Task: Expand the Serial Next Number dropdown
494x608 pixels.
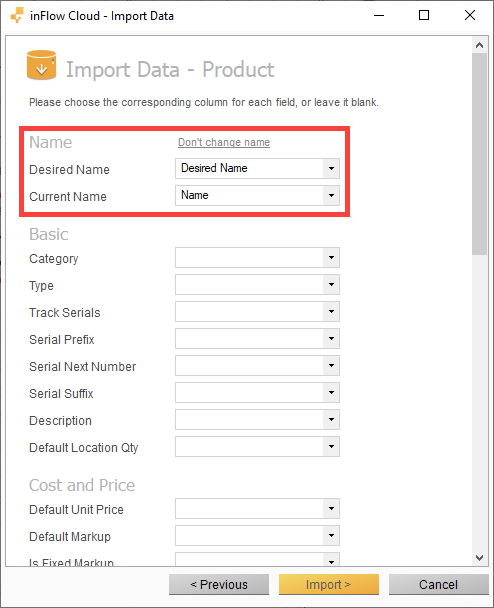Action: [x=257, y=366]
